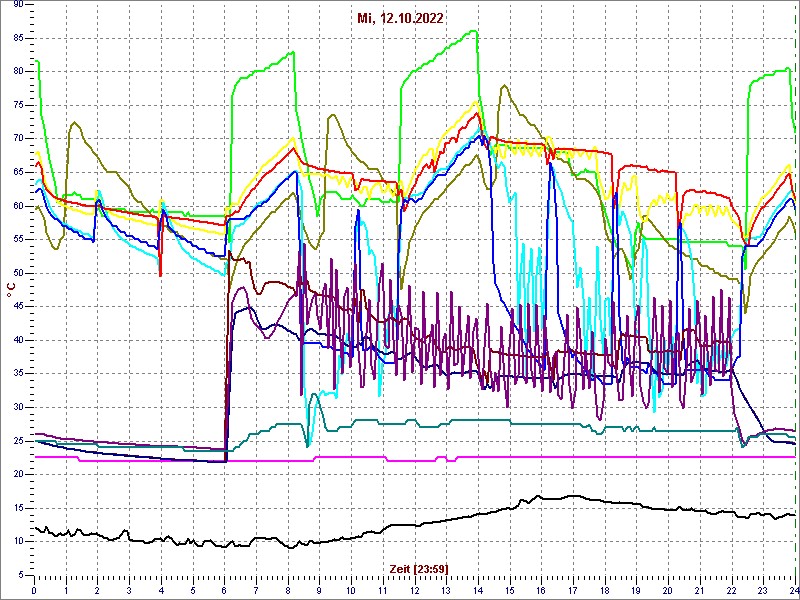Pick the 6 hour label on time axis
The image size is (800, 600).
[224, 591]
